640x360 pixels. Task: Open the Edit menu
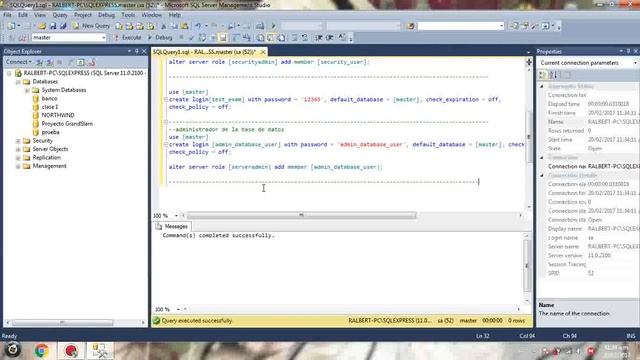(23, 15)
